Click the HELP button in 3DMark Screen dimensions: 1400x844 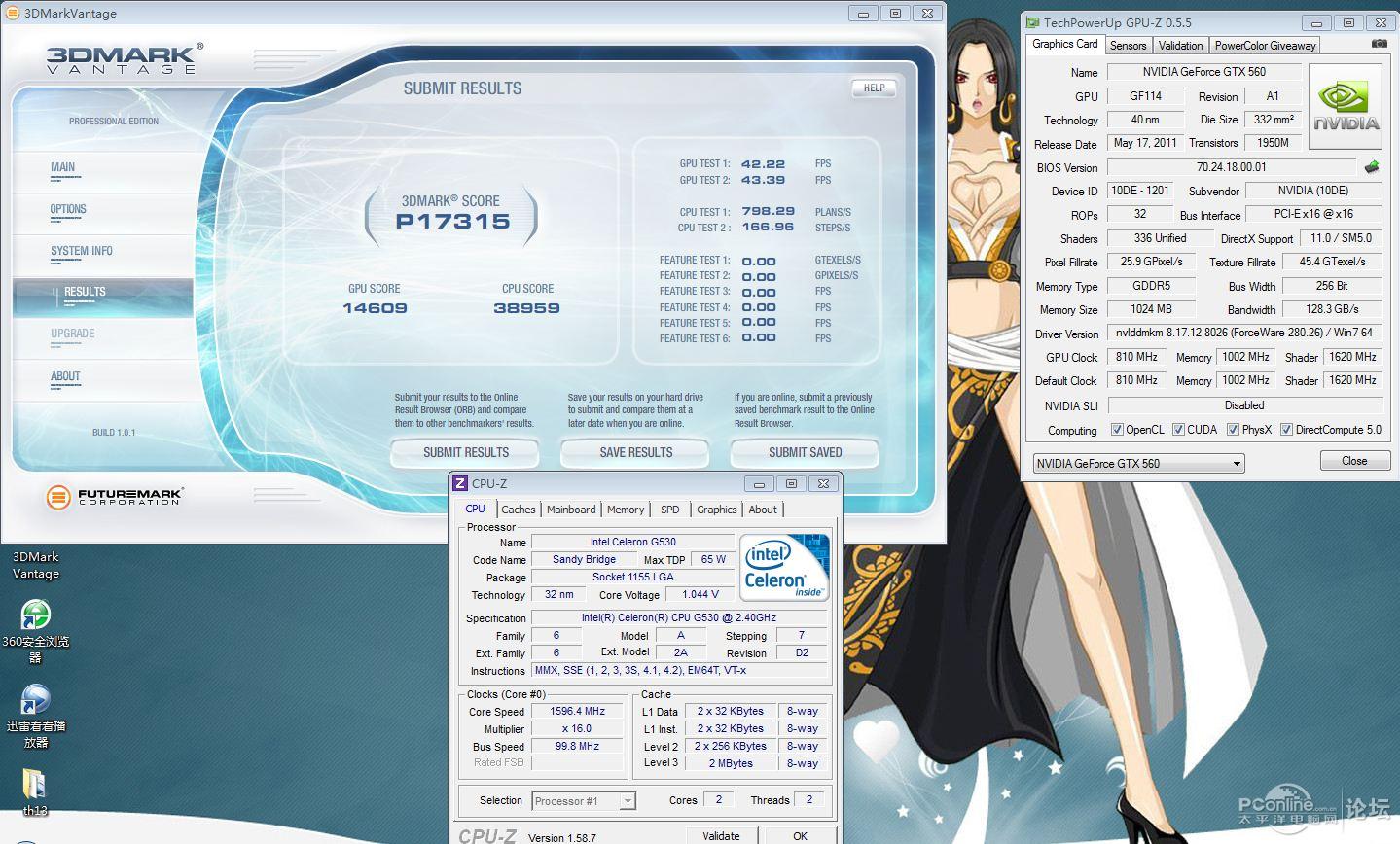tap(874, 88)
